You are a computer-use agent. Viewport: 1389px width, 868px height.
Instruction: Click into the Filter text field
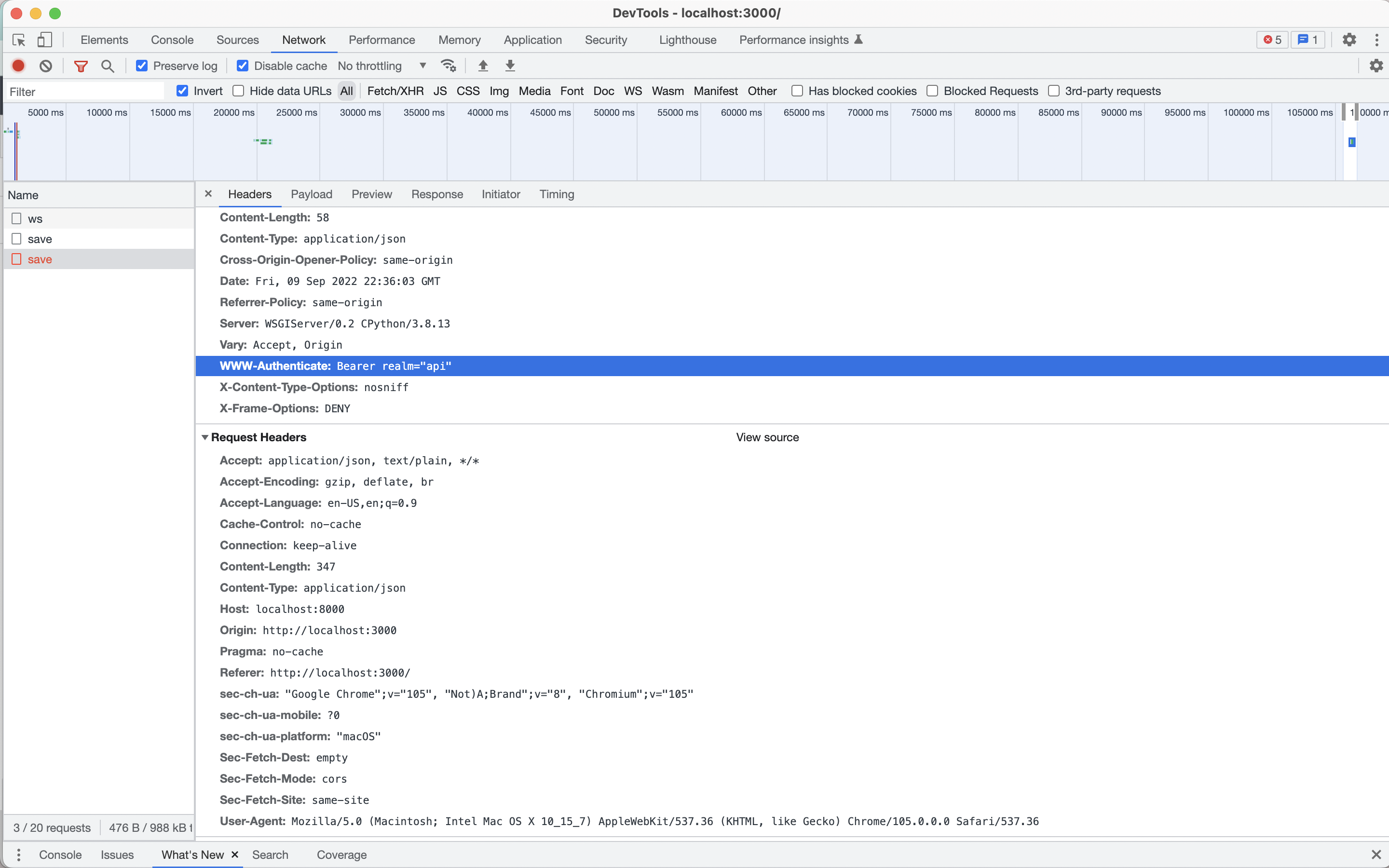pos(85,92)
